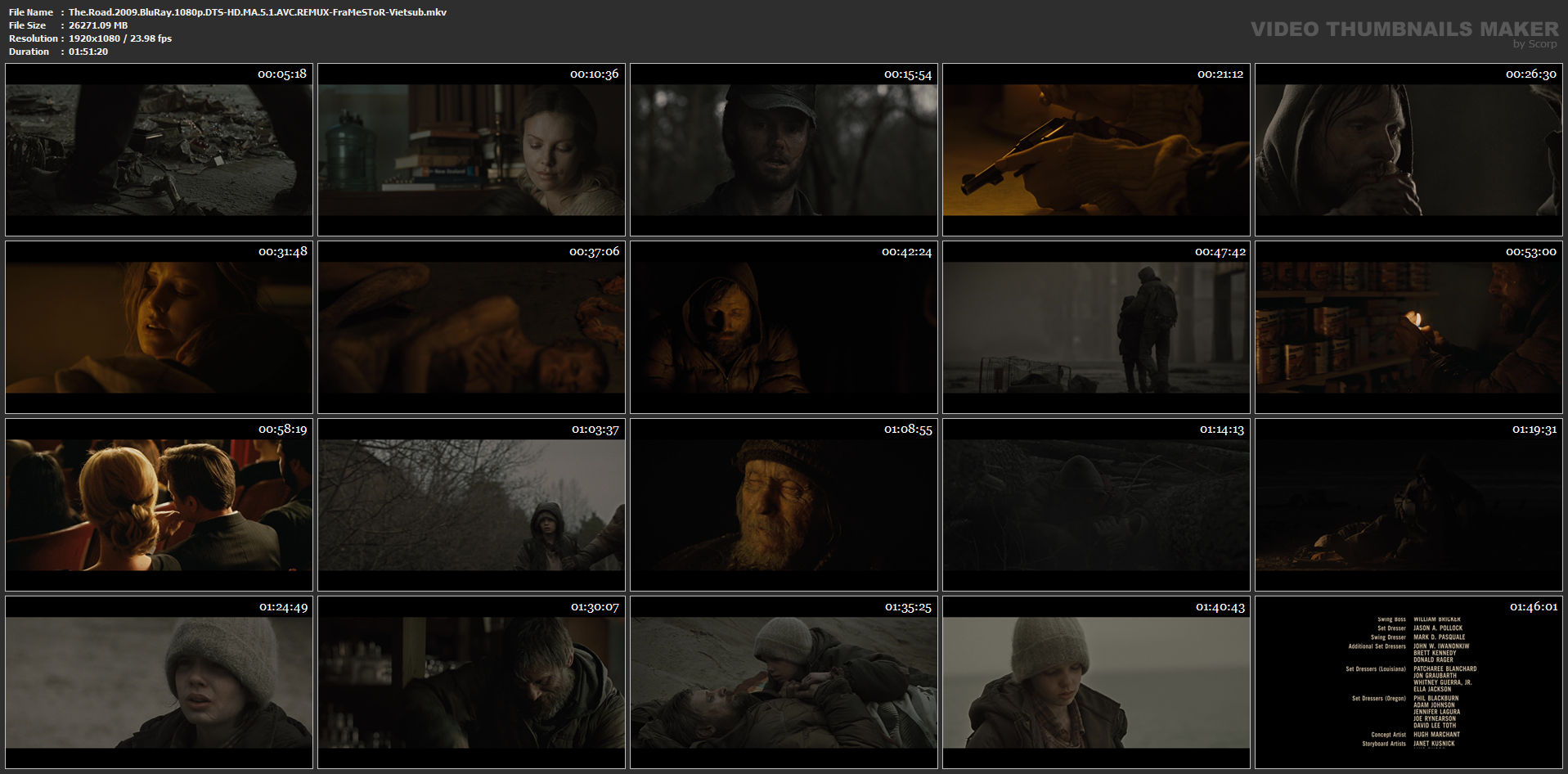Click the file size value 26271.09 MB
Image resolution: width=1568 pixels, height=774 pixels.
[x=98, y=25]
